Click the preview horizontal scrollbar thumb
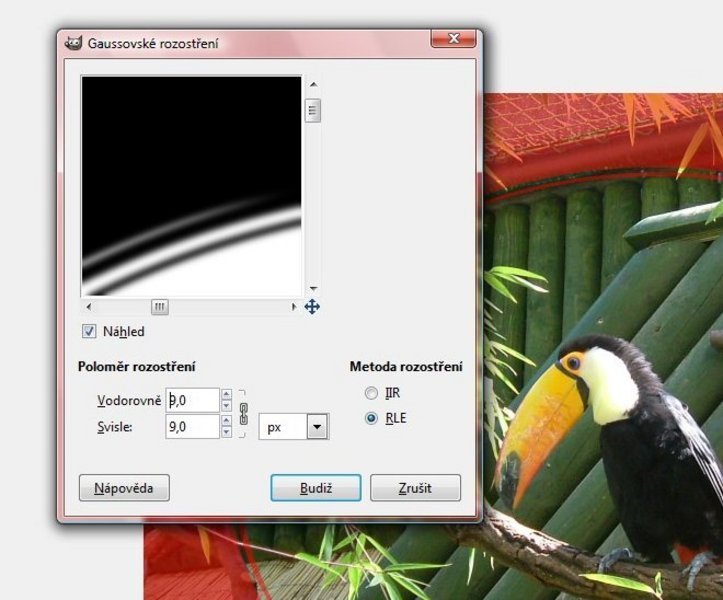 click(160, 307)
